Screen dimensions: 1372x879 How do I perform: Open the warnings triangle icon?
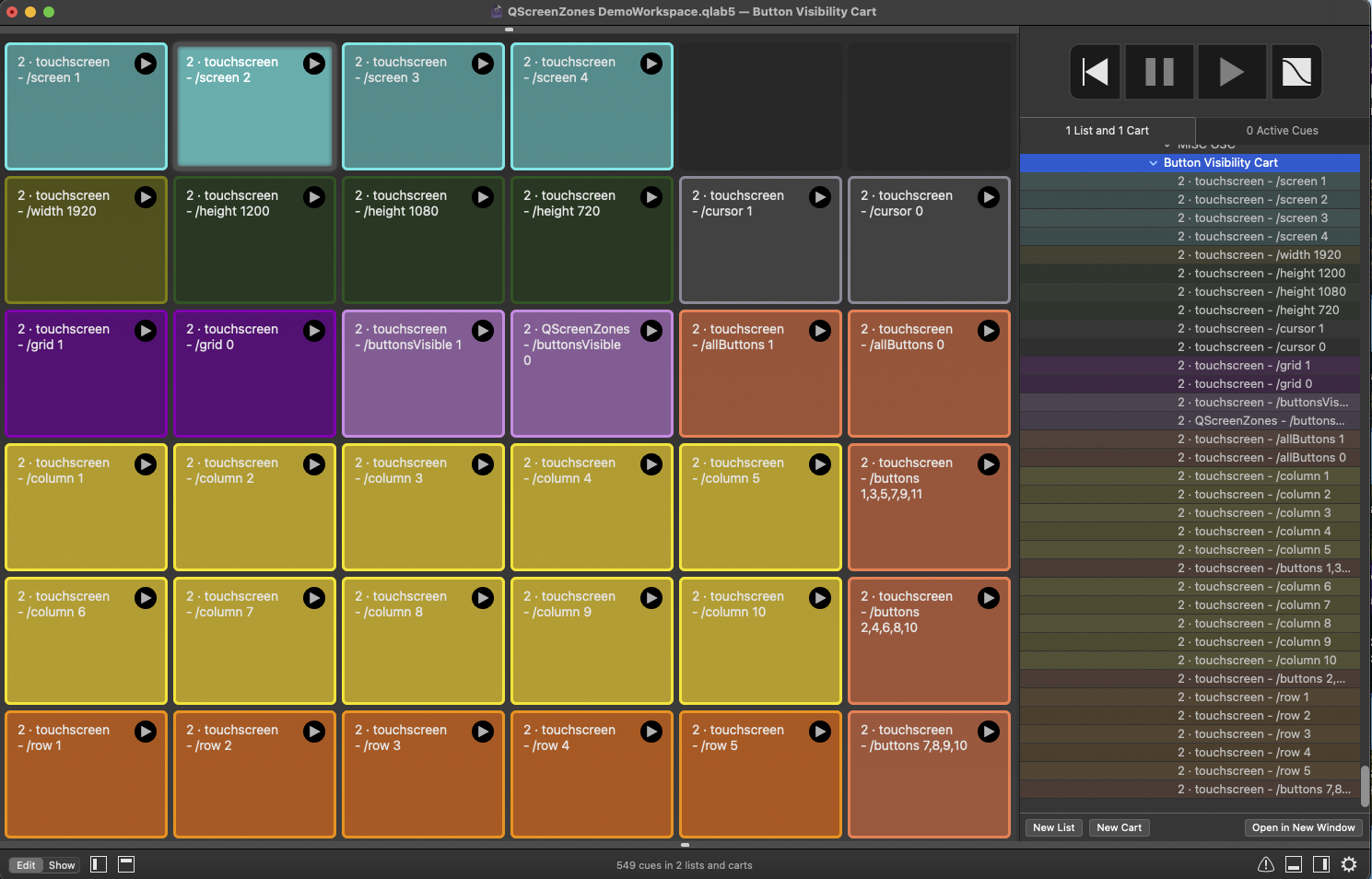coord(1266,864)
